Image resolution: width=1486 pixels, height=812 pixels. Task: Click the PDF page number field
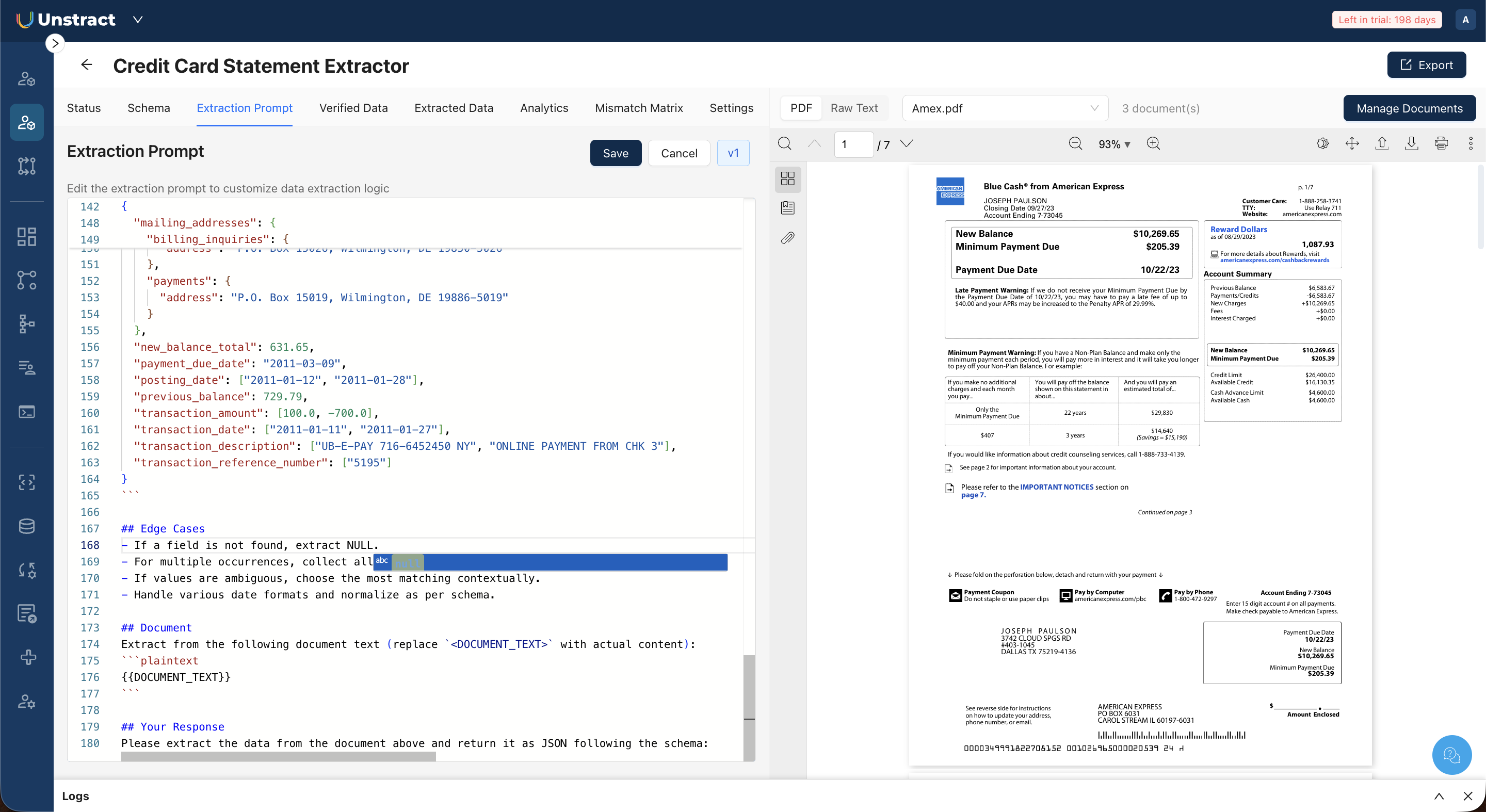pos(852,144)
